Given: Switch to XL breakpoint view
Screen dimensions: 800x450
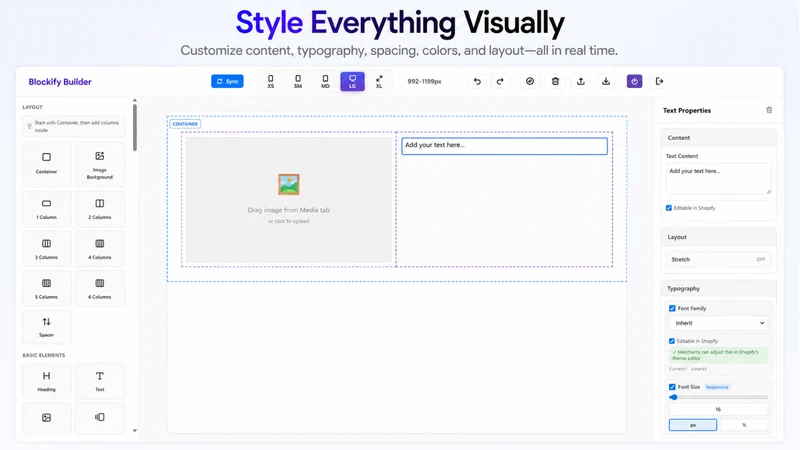Looking at the screenshot, I should 379,81.
